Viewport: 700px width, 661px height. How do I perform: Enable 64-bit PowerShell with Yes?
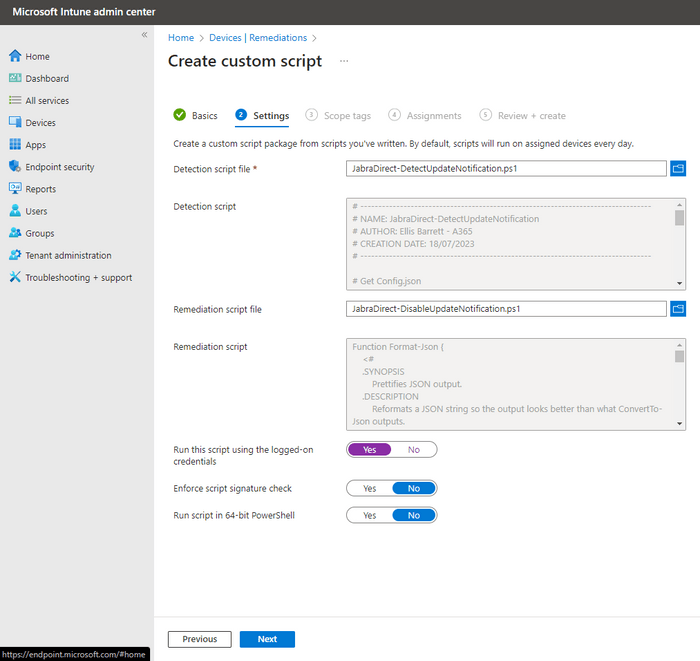tap(369, 515)
